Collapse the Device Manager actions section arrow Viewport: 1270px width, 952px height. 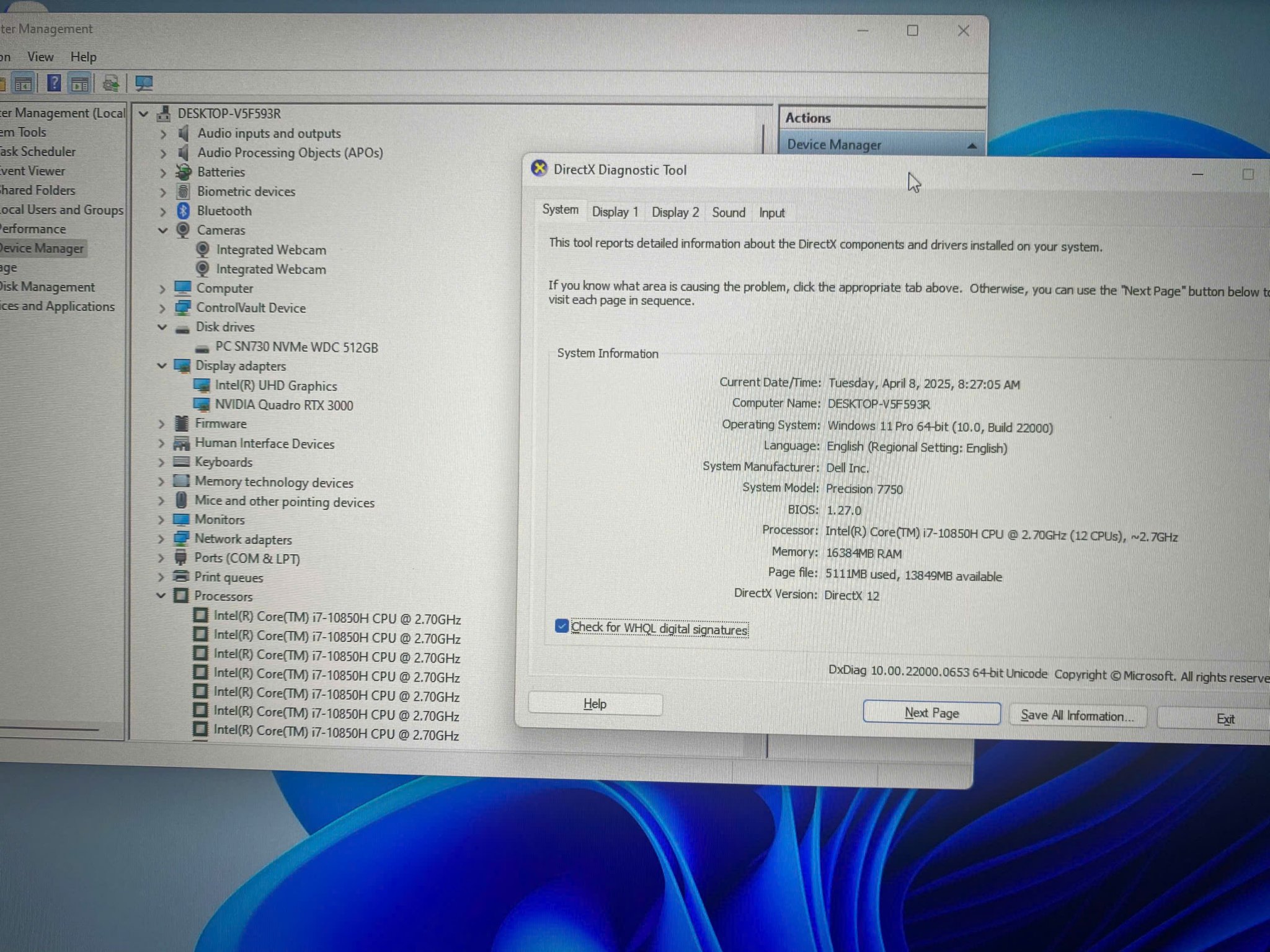971,146
